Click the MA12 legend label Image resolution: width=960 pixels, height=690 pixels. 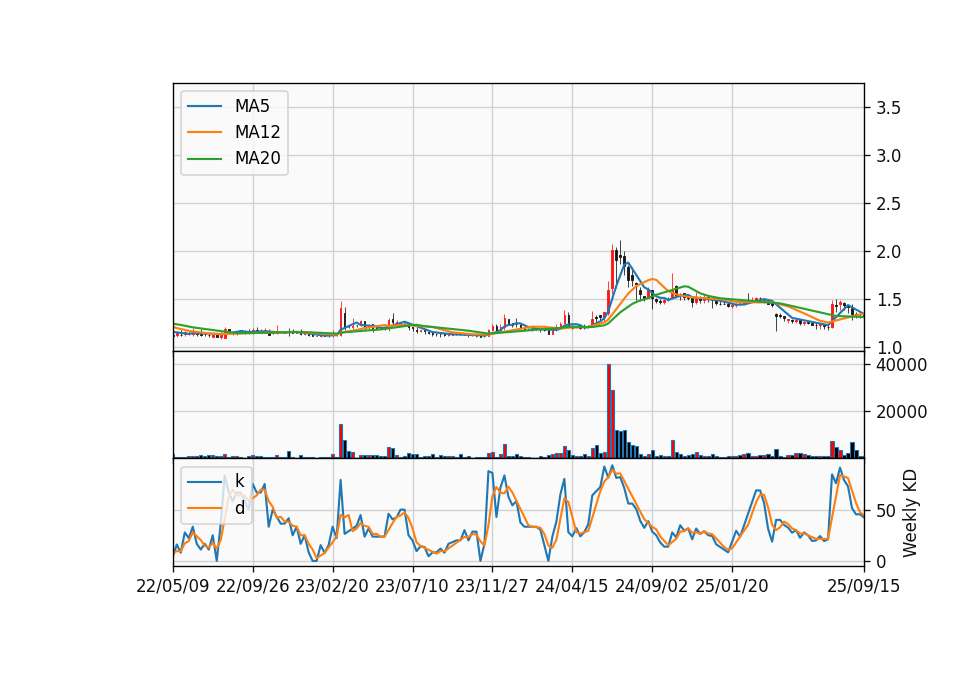click(257, 132)
